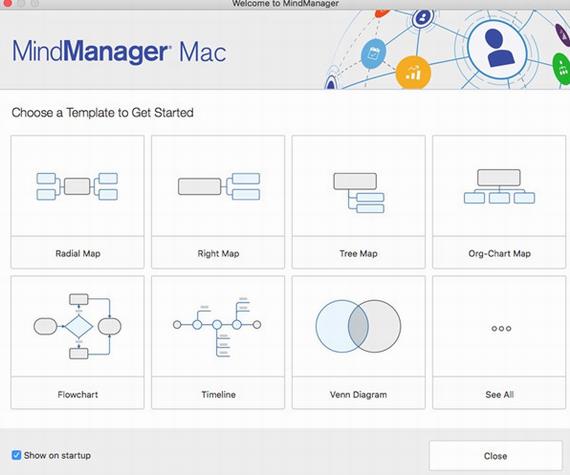The height and width of the screenshot is (475, 570).
Task: Click the Right Map label
Action: click(x=218, y=253)
